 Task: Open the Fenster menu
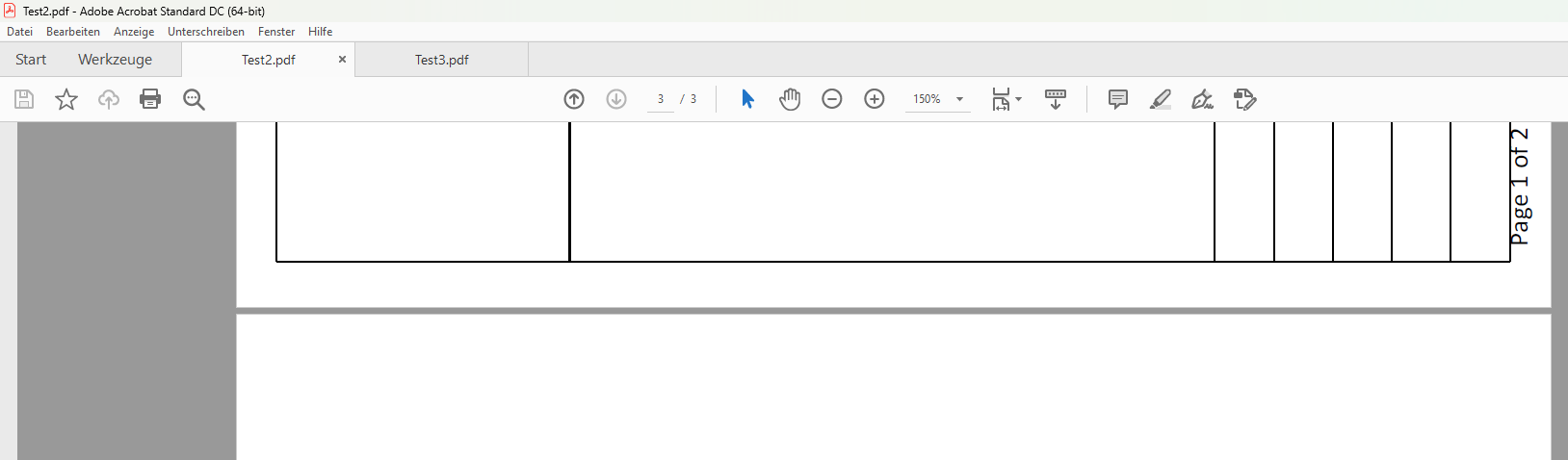(x=276, y=32)
